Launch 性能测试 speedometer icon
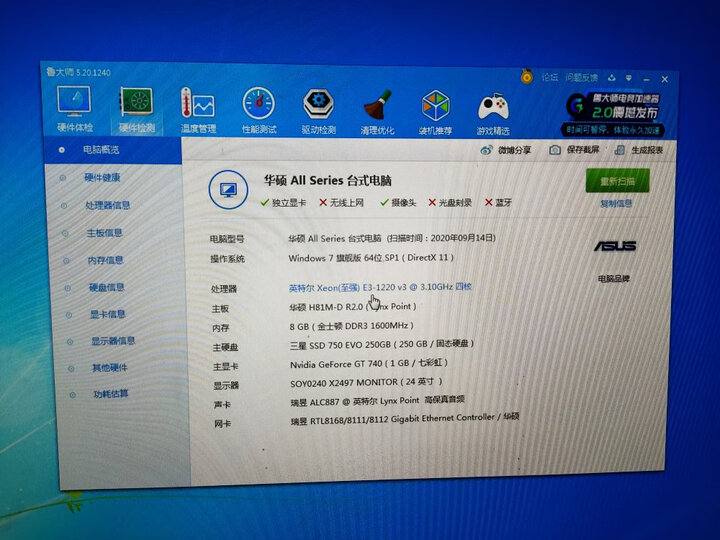This screenshot has width=720, height=540. [x=259, y=111]
